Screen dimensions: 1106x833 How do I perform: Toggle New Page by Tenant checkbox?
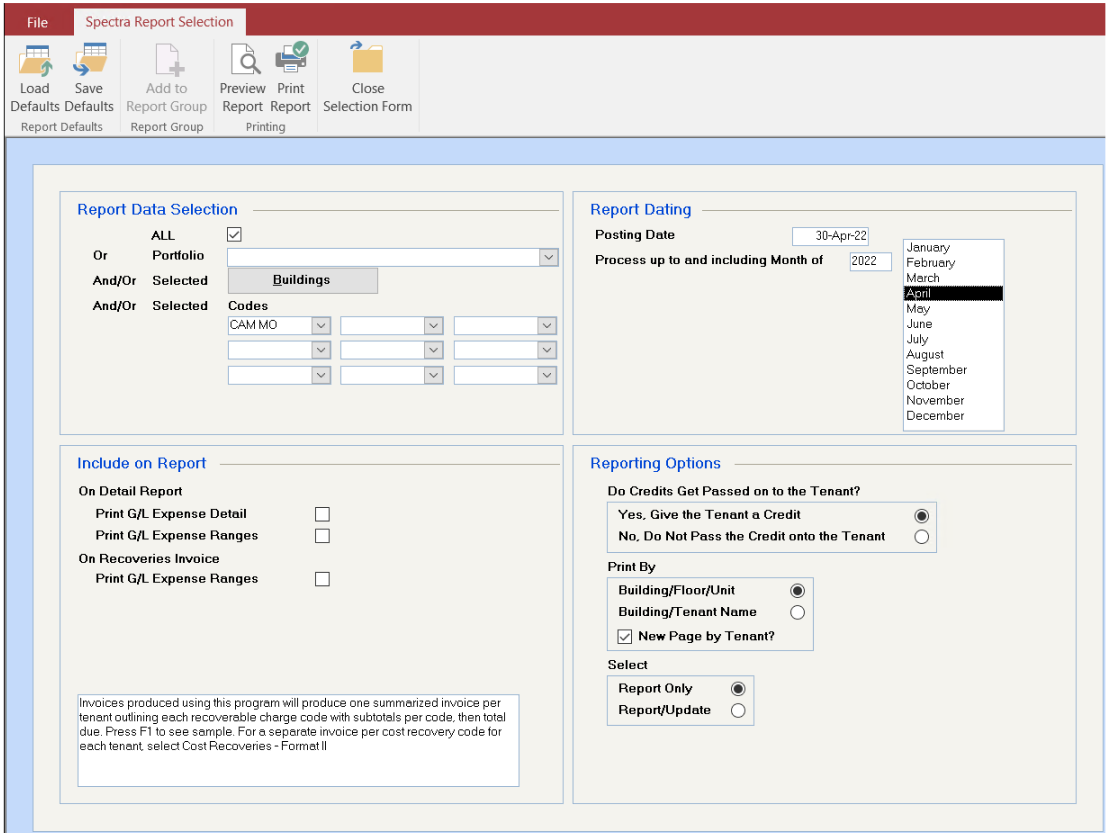(625, 636)
